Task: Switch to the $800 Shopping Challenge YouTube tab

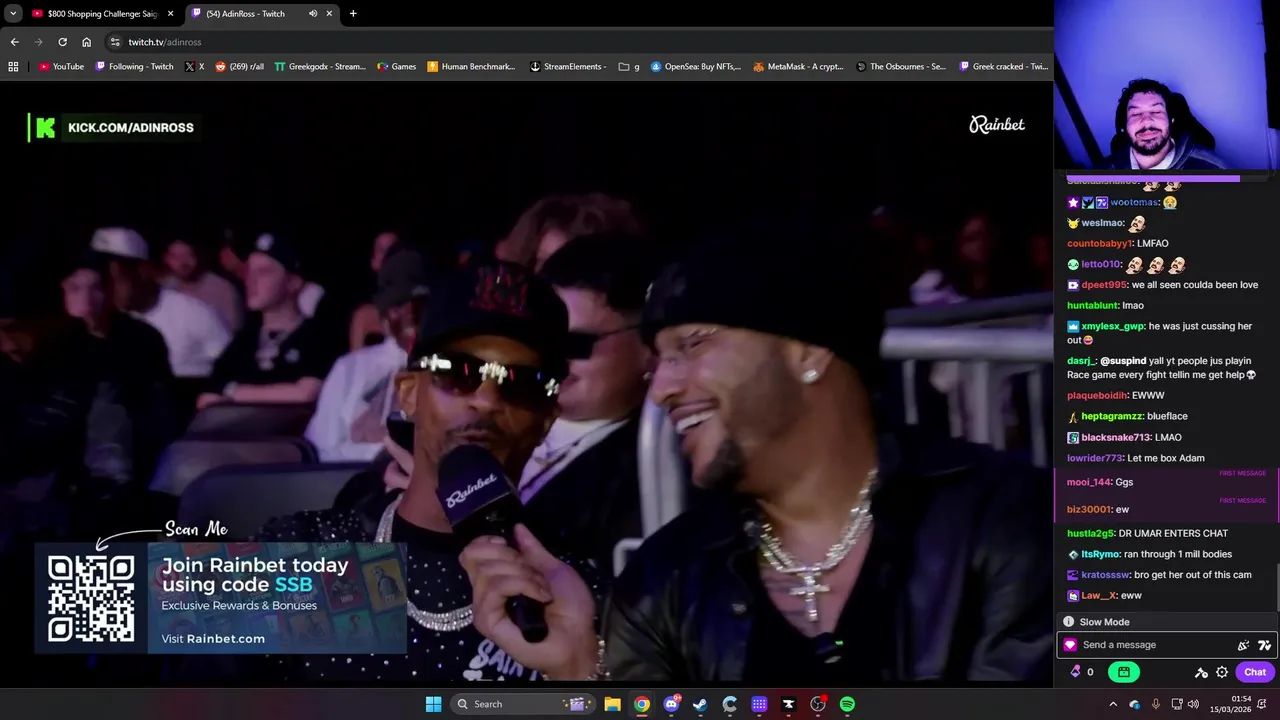Action: click(102, 14)
